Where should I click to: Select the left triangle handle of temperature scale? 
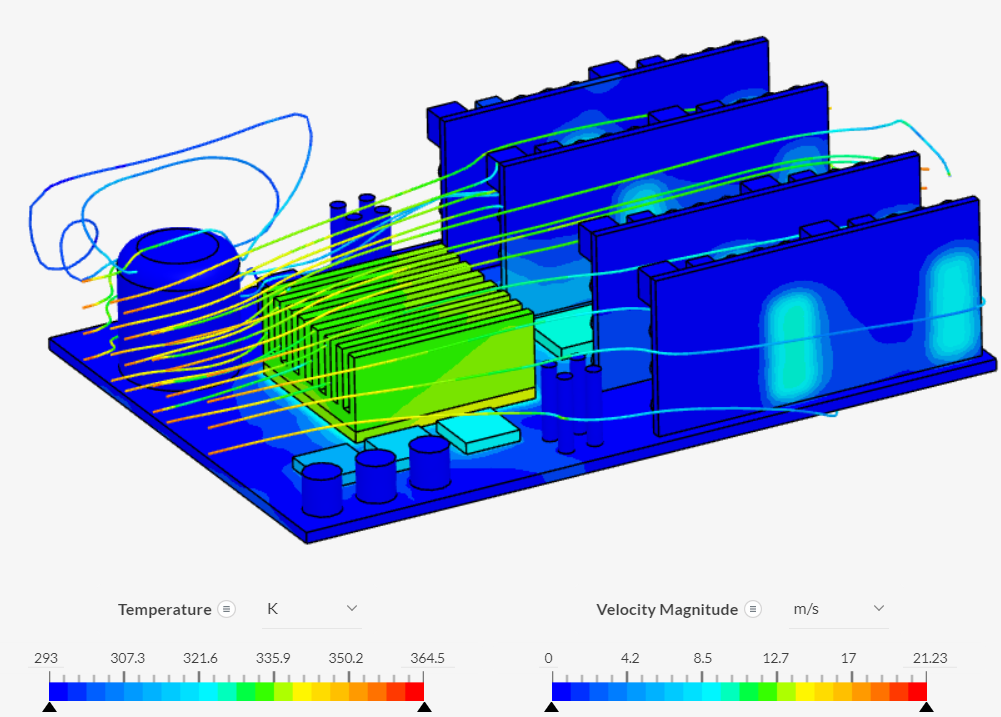click(x=49, y=706)
